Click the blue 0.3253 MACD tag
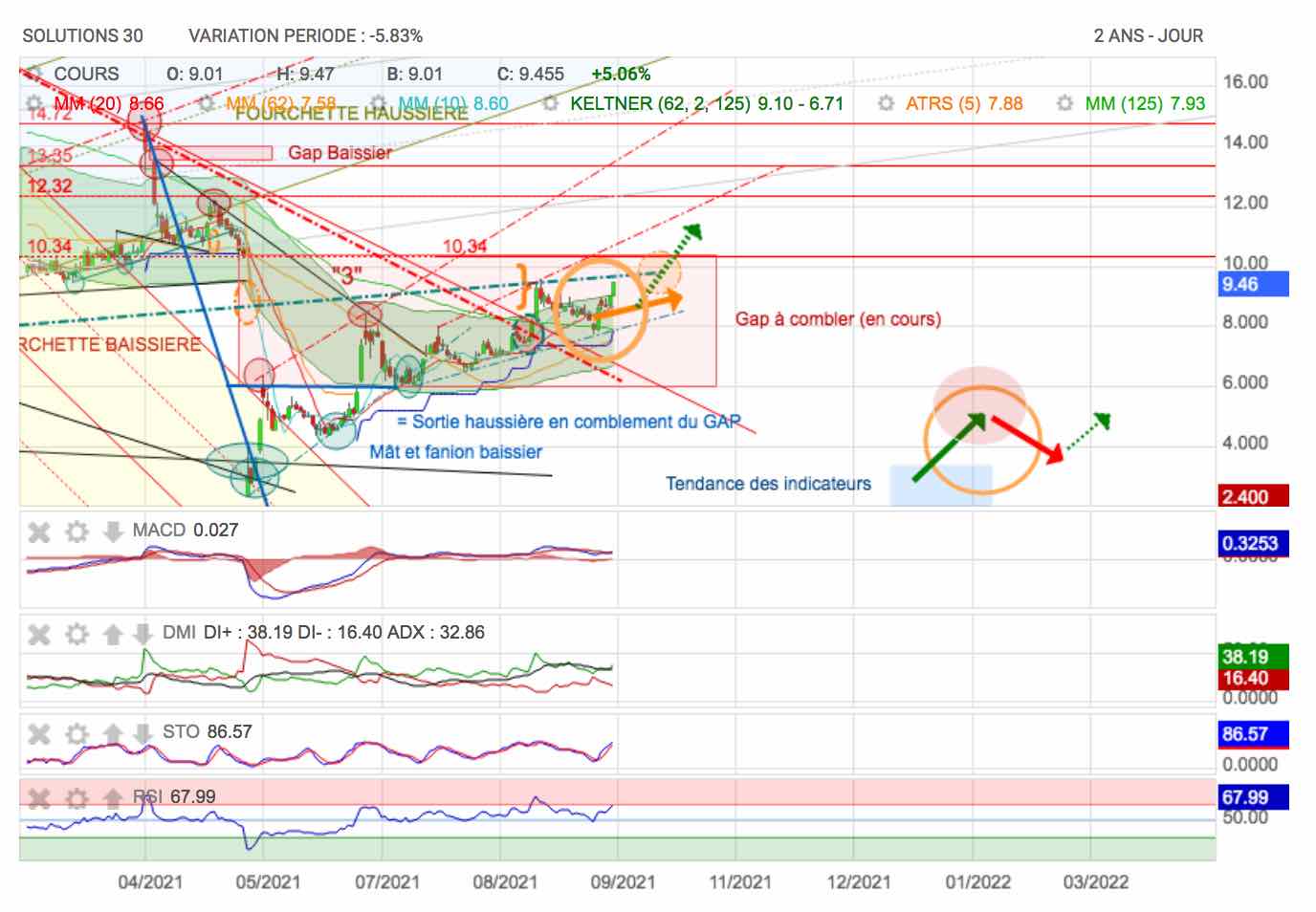This screenshot has width=1316, height=912. coord(1253,544)
